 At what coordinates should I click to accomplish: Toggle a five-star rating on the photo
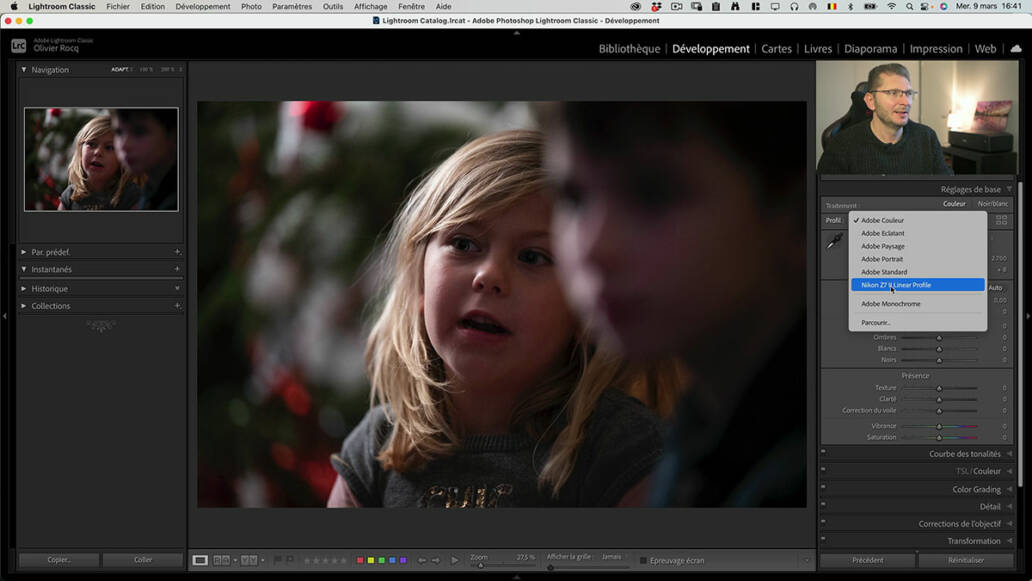coord(345,560)
